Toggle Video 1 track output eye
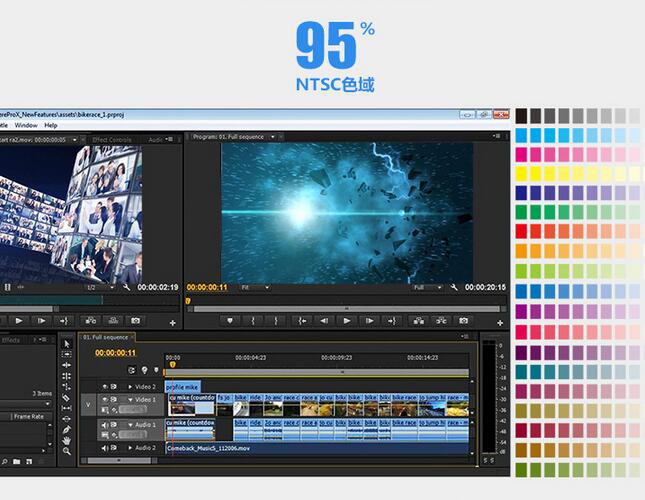This screenshot has width=645, height=500. (105, 400)
